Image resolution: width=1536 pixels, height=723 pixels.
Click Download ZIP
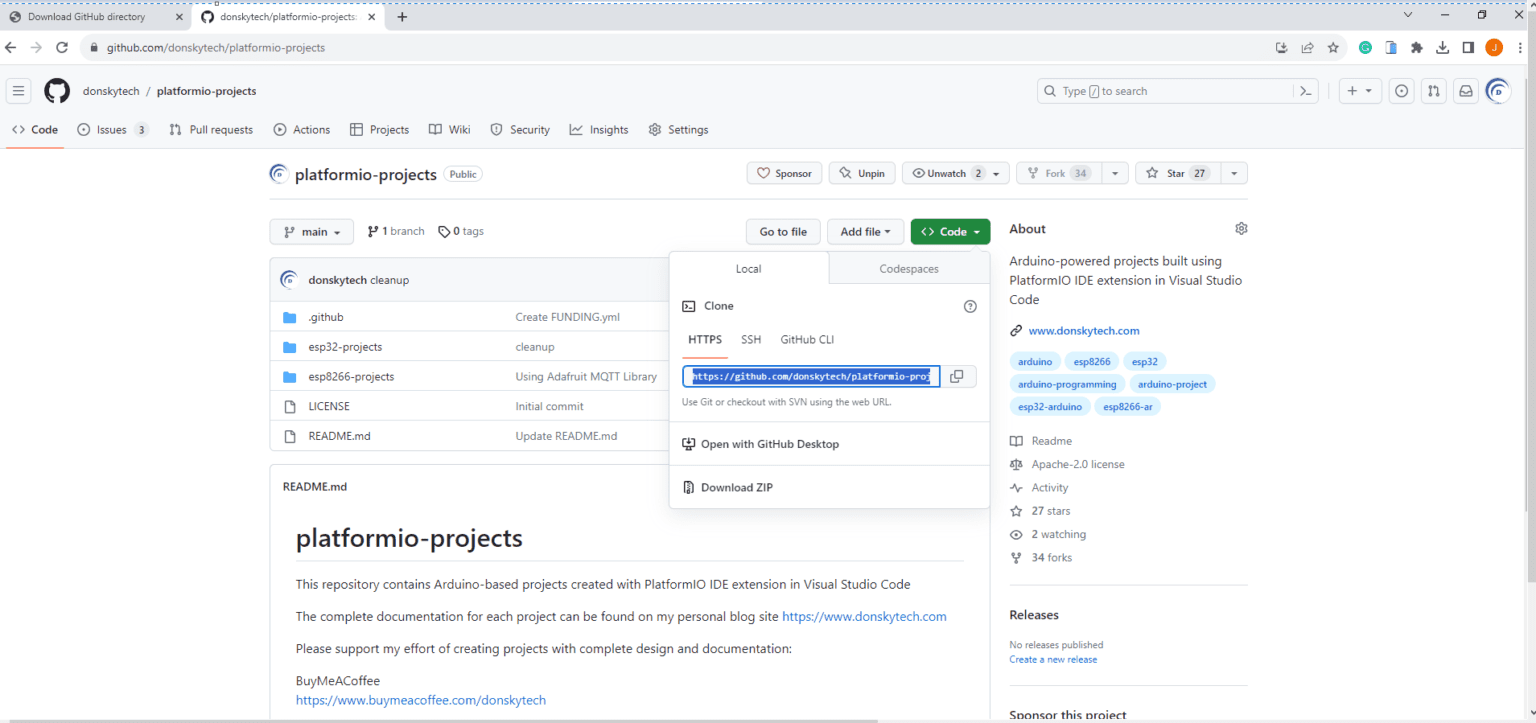pos(737,487)
